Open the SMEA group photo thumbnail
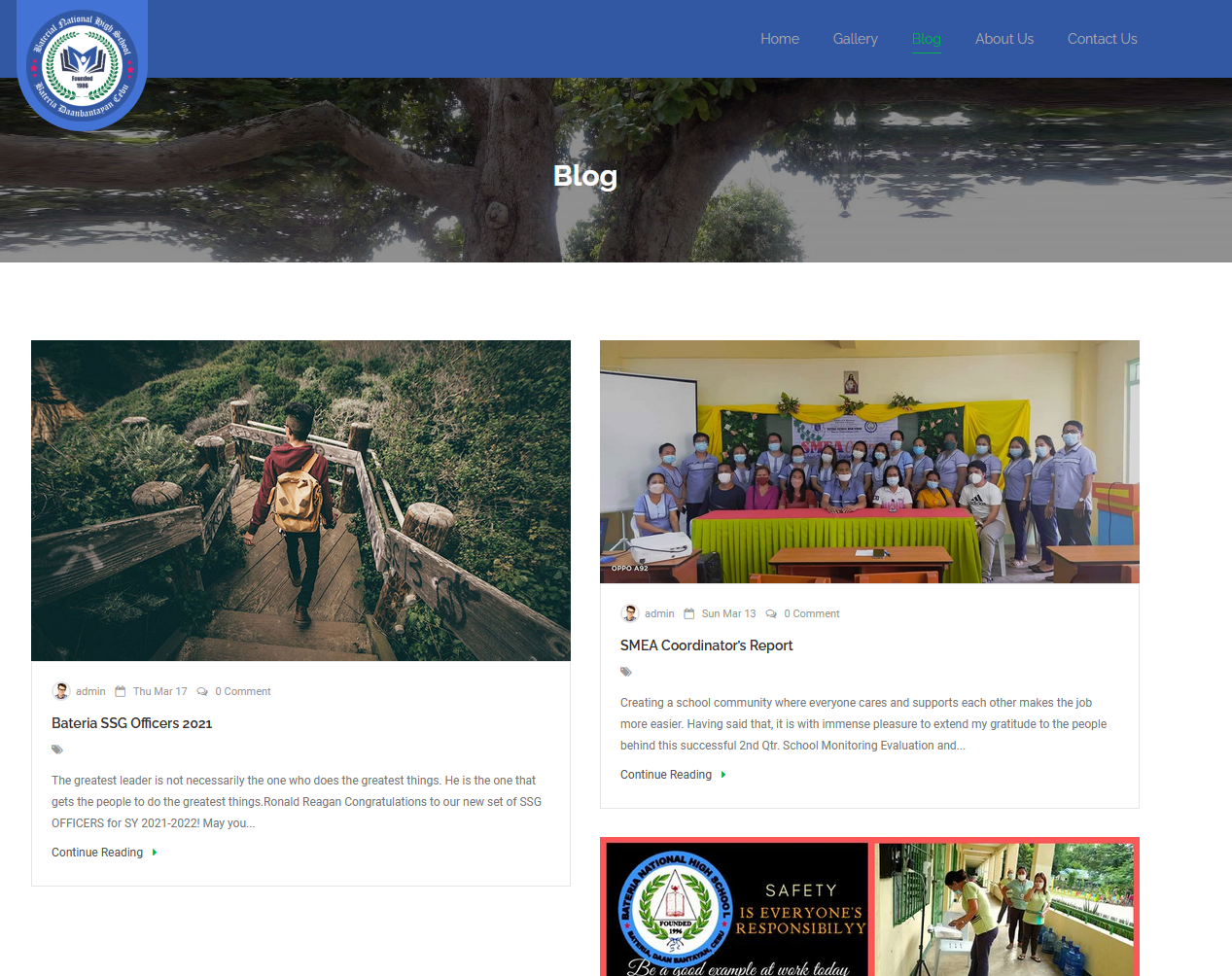Image resolution: width=1232 pixels, height=976 pixels. click(x=869, y=462)
